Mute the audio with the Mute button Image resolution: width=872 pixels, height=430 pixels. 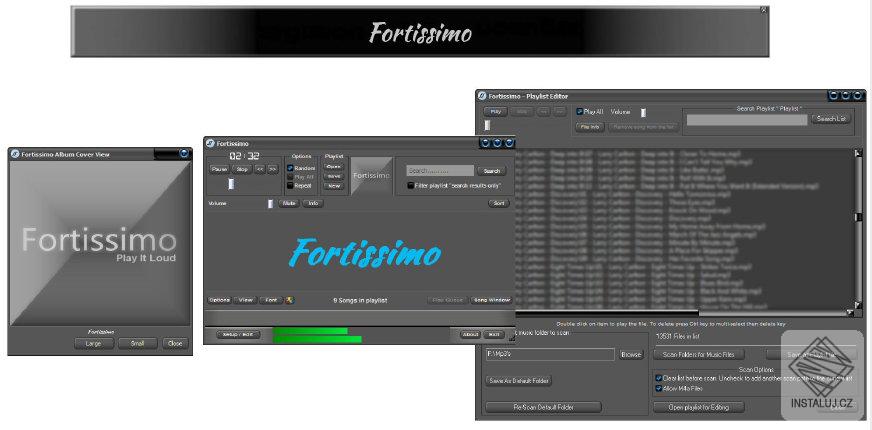pyautogui.click(x=289, y=204)
